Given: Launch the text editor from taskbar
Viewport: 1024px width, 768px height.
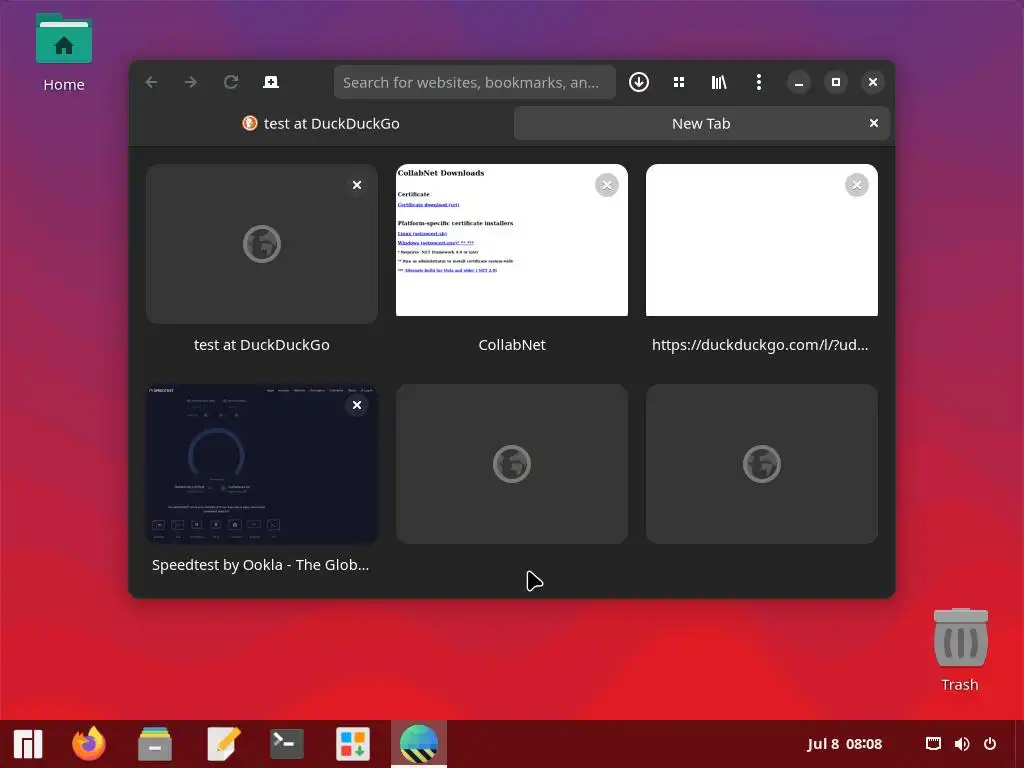Looking at the screenshot, I should click(x=223, y=744).
